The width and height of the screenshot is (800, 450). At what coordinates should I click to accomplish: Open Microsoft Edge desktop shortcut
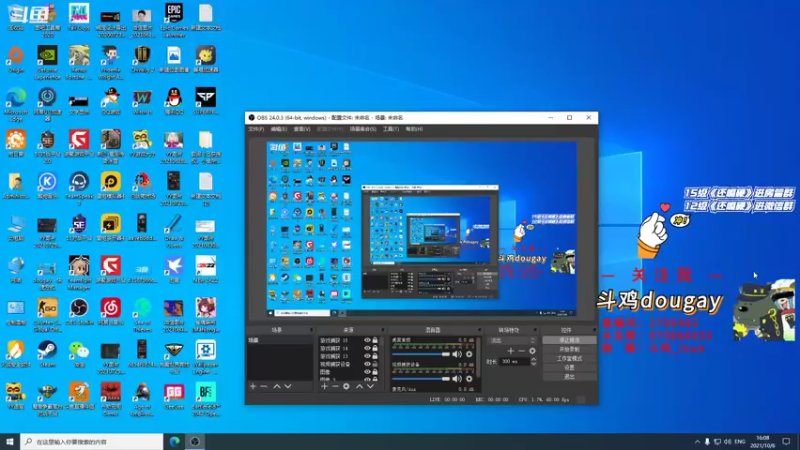coord(16,105)
